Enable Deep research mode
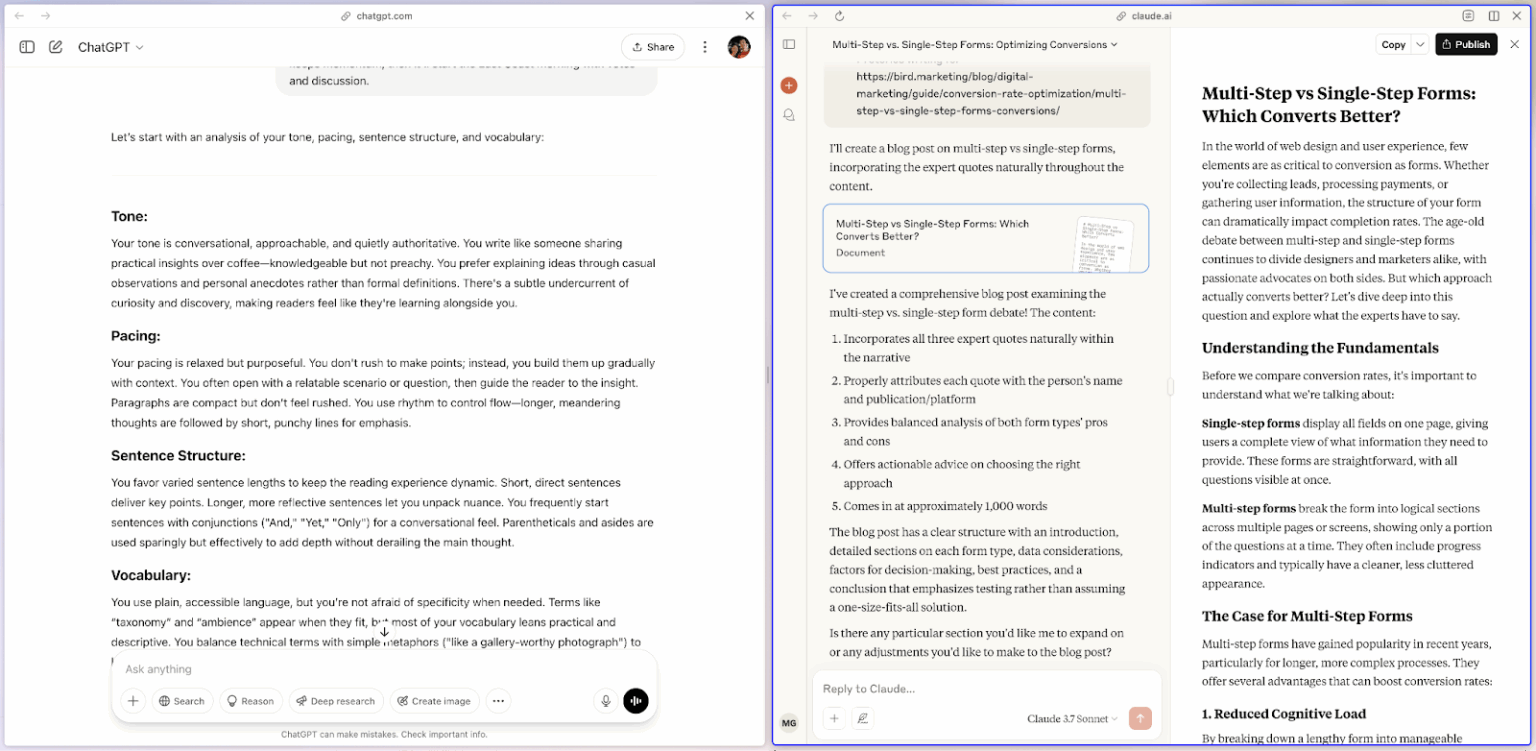Viewport: 1536px width, 751px height. pyautogui.click(x=335, y=701)
